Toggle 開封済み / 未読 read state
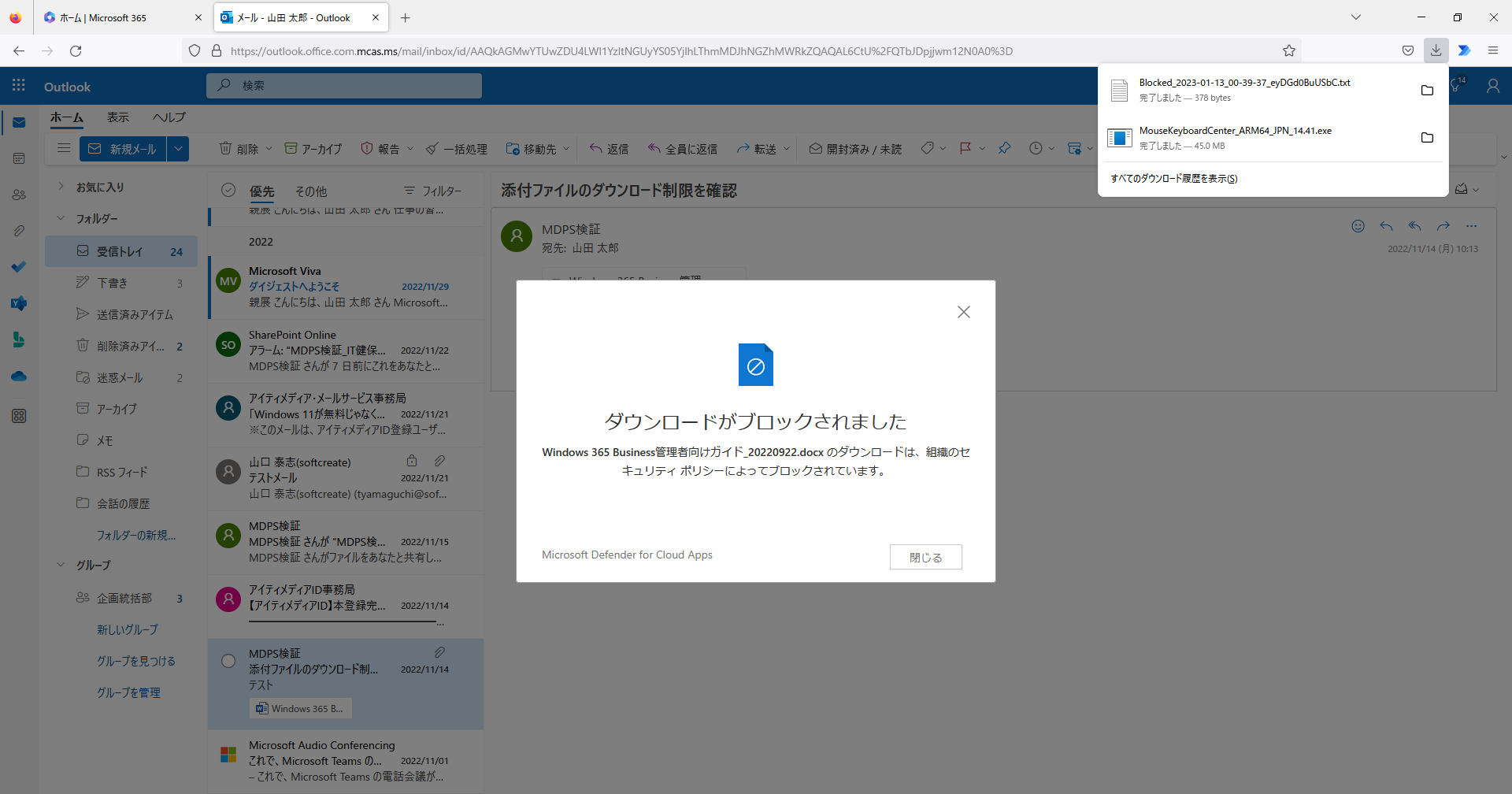The height and width of the screenshot is (794, 1512). 855,149
